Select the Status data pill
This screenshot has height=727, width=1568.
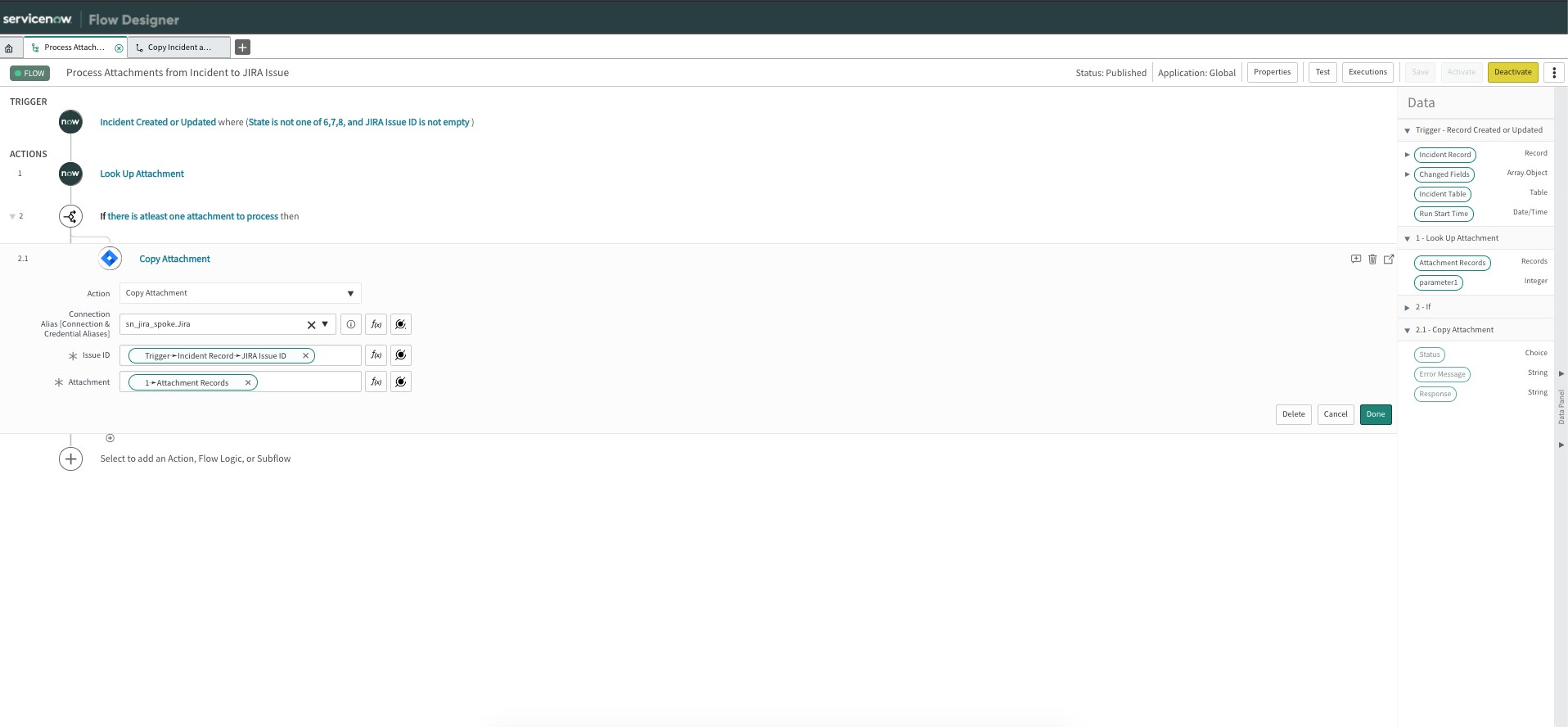click(x=1429, y=354)
